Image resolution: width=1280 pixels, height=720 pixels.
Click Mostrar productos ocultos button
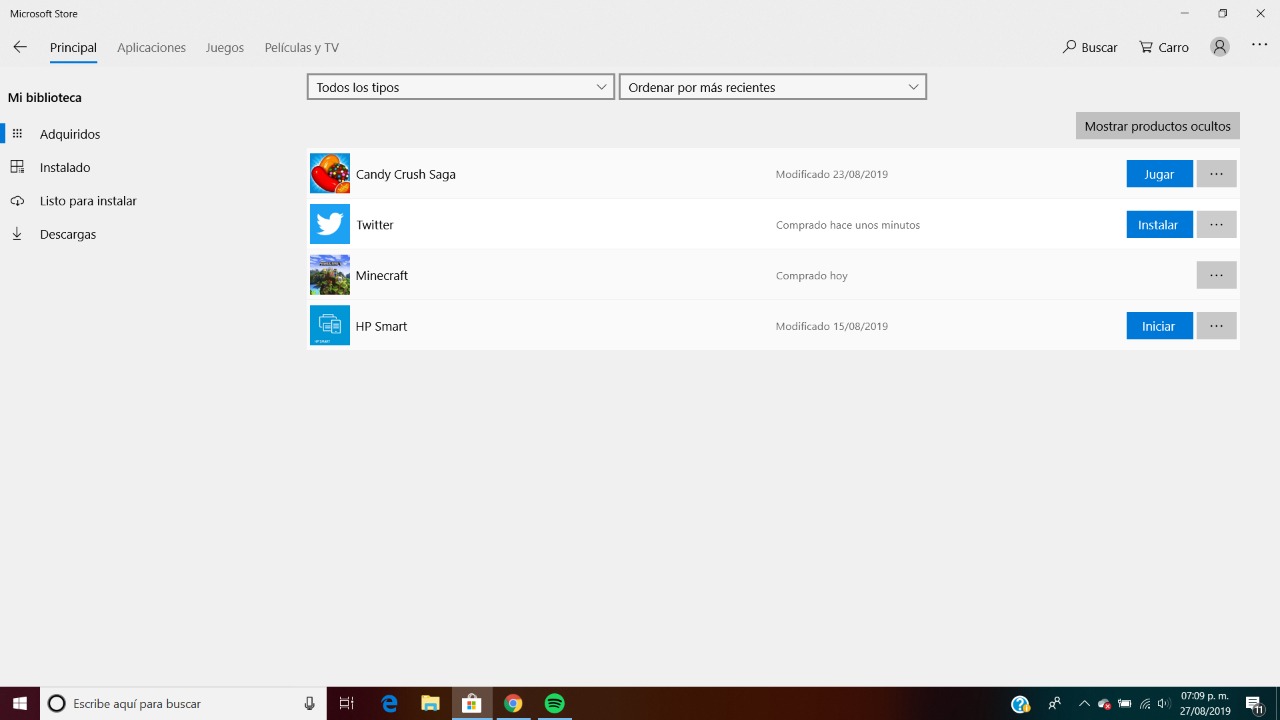click(1157, 126)
